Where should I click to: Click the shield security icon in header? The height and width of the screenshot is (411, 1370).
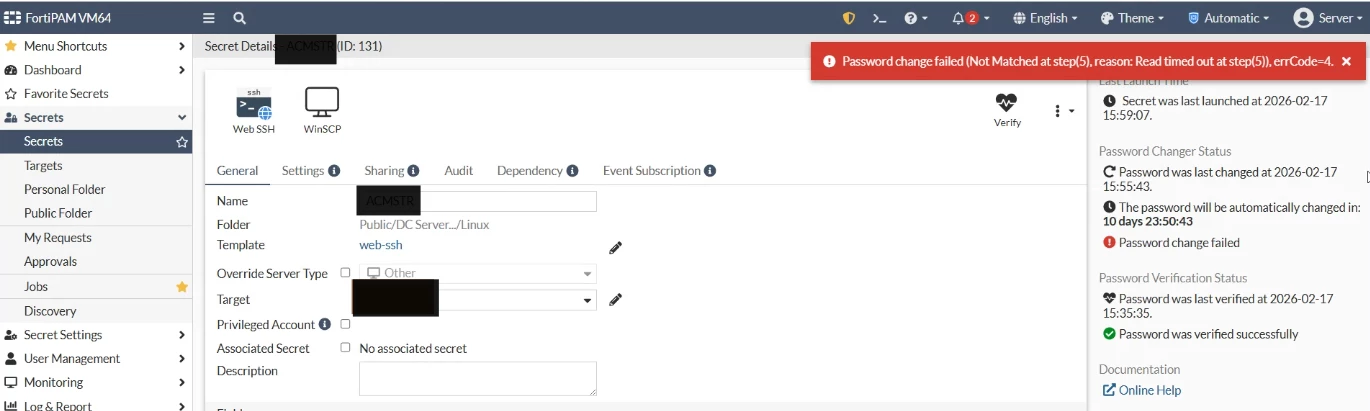848,18
